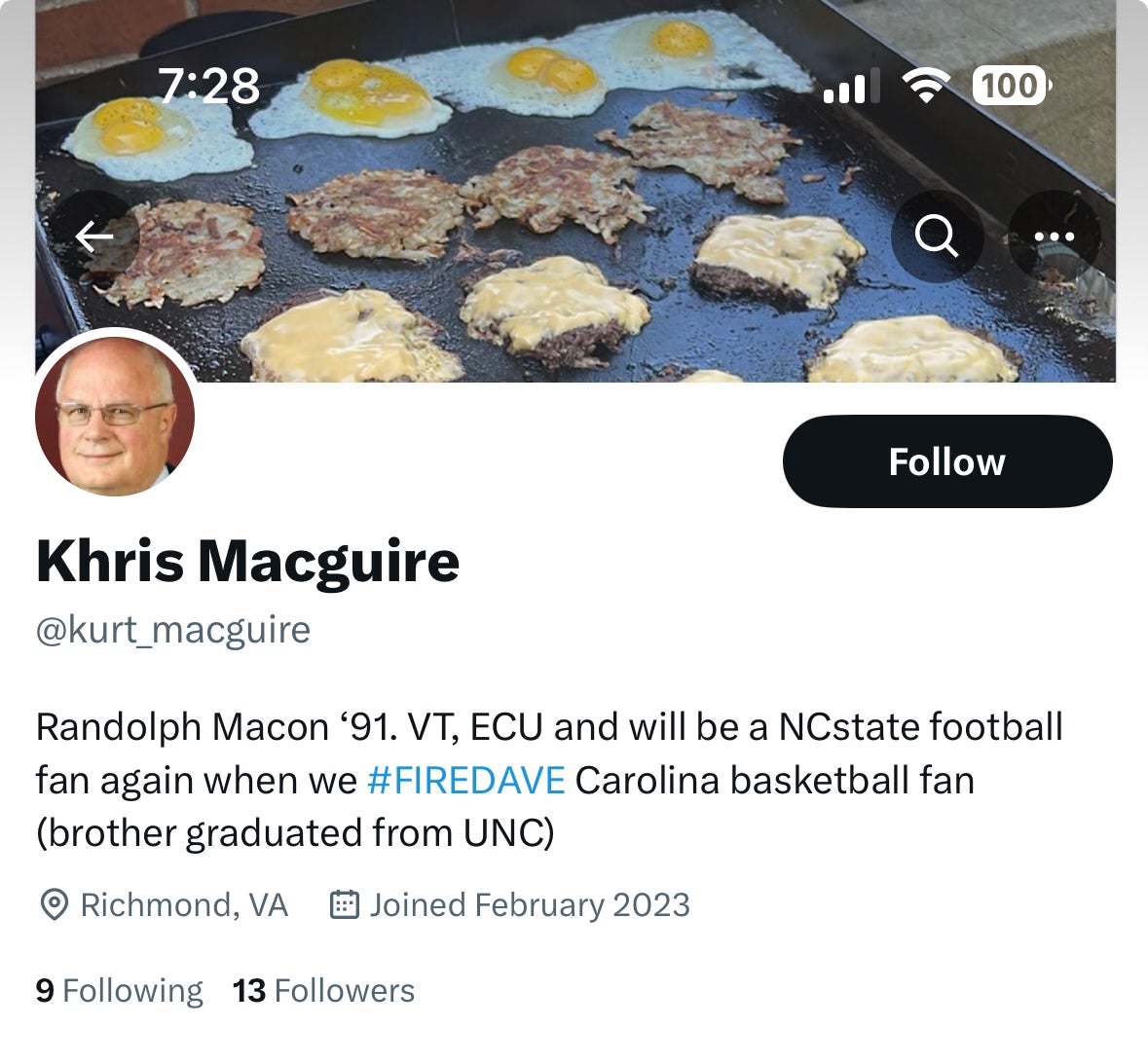Open the #FIREDAVE hashtag link
Screen dimensions: 1148x1064
point(466,781)
